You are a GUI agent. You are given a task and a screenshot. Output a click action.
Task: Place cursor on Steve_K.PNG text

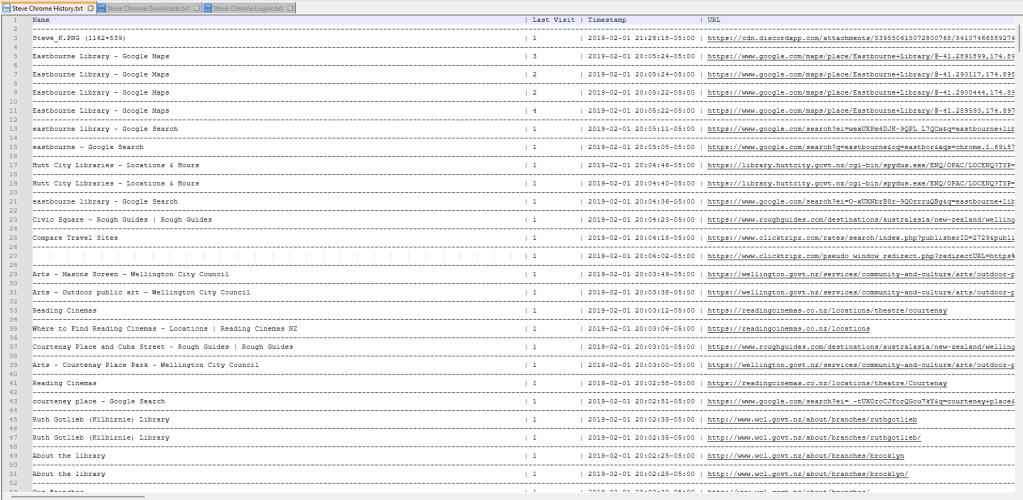[x=56, y=38]
